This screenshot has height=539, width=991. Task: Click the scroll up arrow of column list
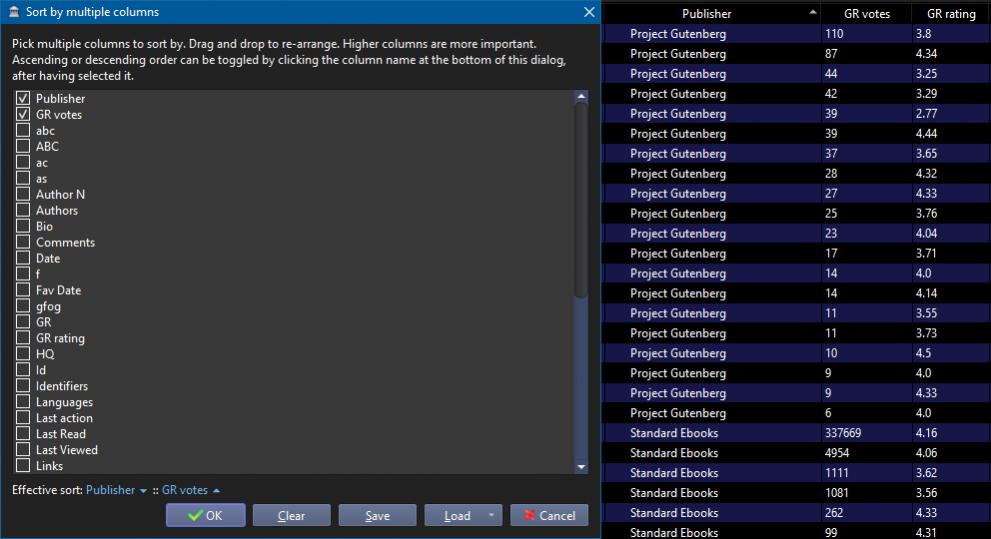click(x=581, y=97)
